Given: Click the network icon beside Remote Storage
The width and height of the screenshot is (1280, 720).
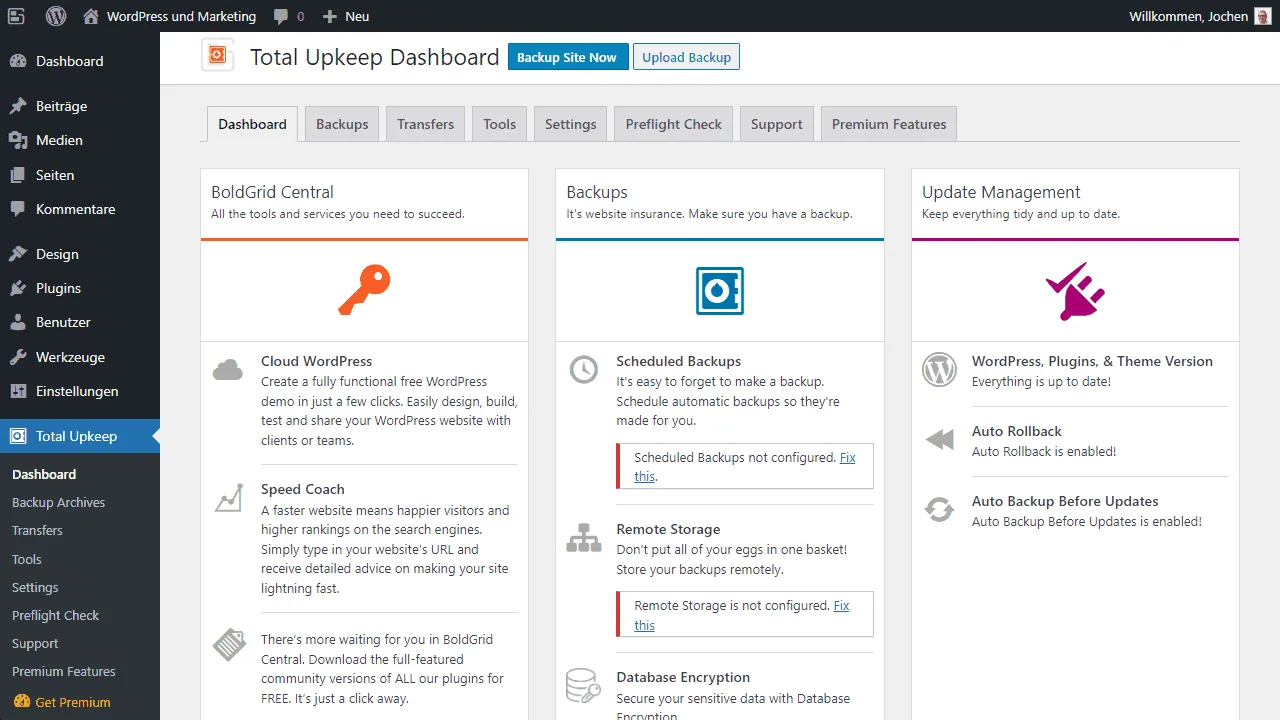Looking at the screenshot, I should (x=584, y=538).
